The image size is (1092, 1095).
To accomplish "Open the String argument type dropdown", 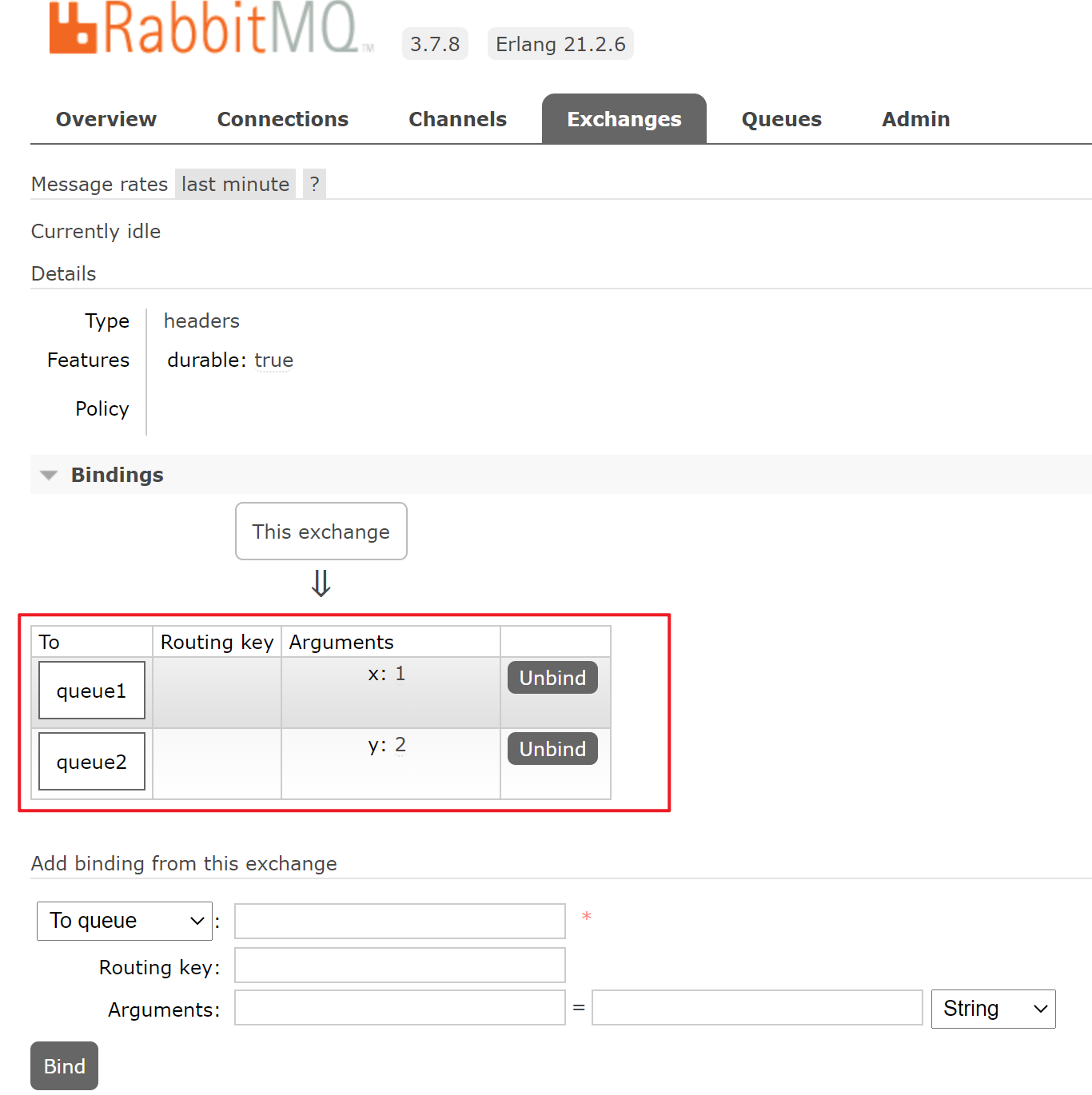I will (x=993, y=1009).
